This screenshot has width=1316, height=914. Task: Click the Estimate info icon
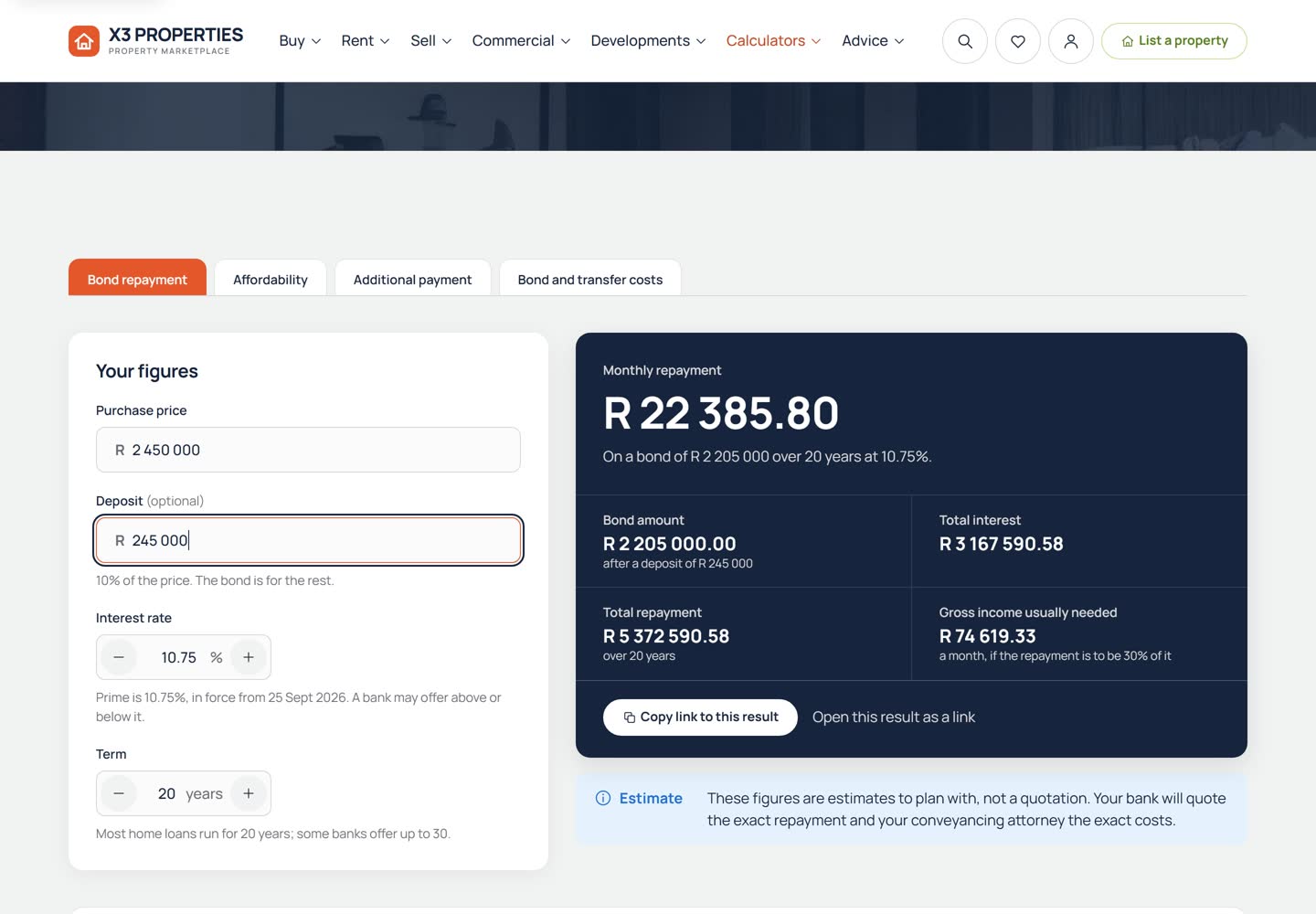coord(603,798)
